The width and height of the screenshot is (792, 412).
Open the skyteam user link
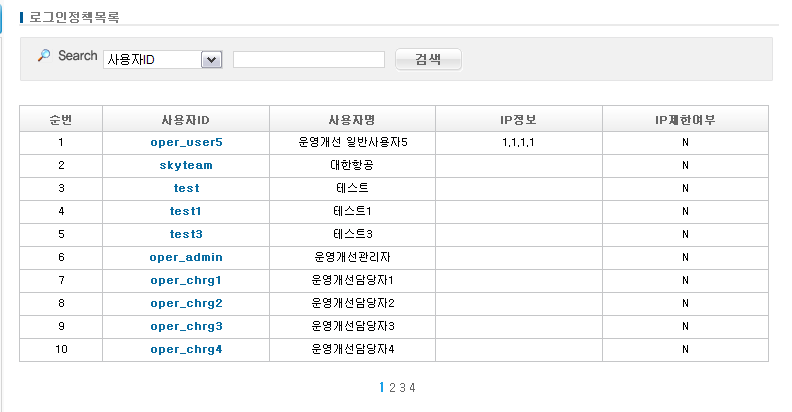tap(186, 165)
